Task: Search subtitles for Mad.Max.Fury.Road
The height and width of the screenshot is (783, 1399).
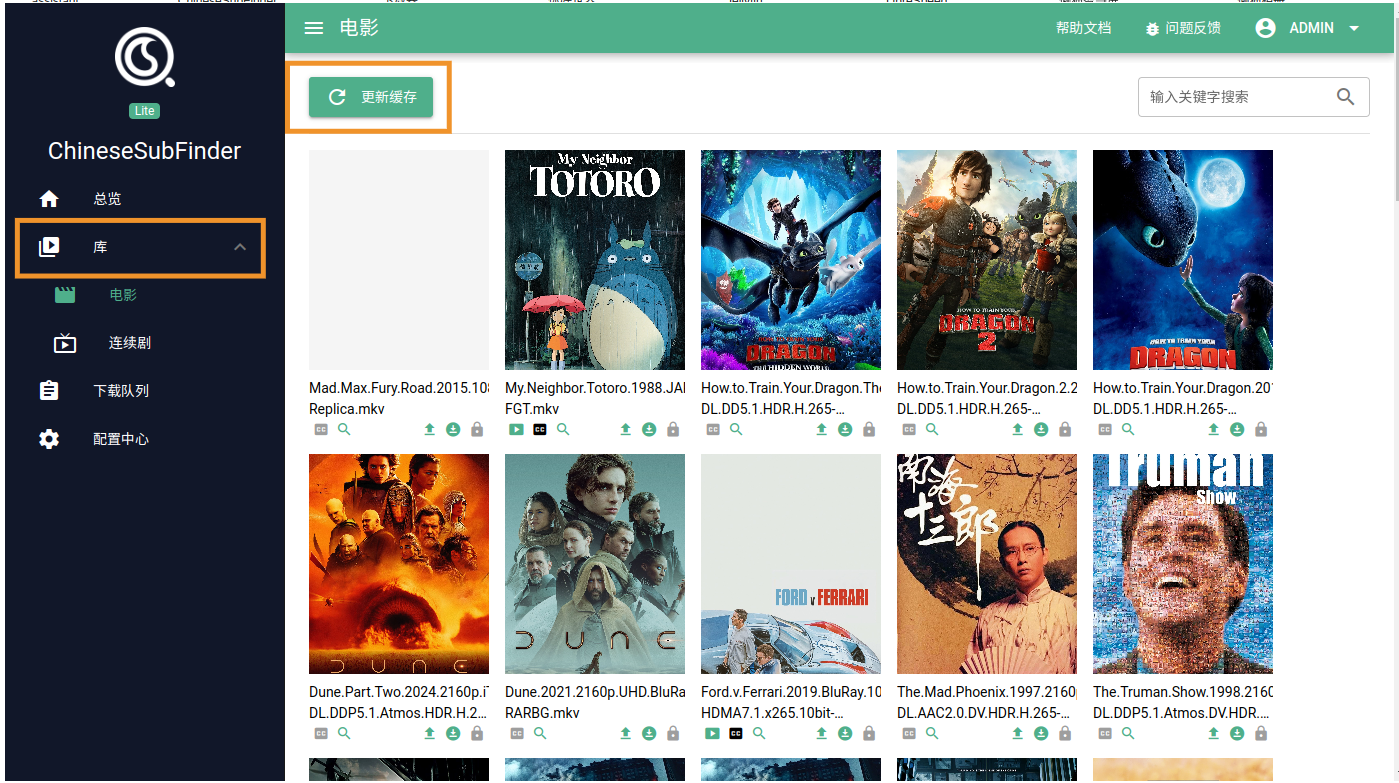Action: tap(344, 429)
